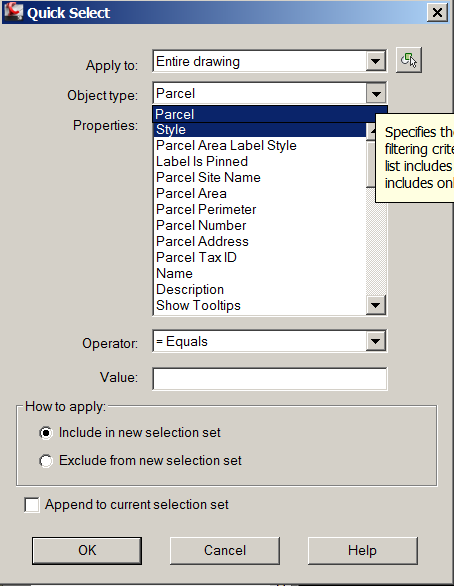Select the Style property
The image size is (454, 586).
pos(260,130)
